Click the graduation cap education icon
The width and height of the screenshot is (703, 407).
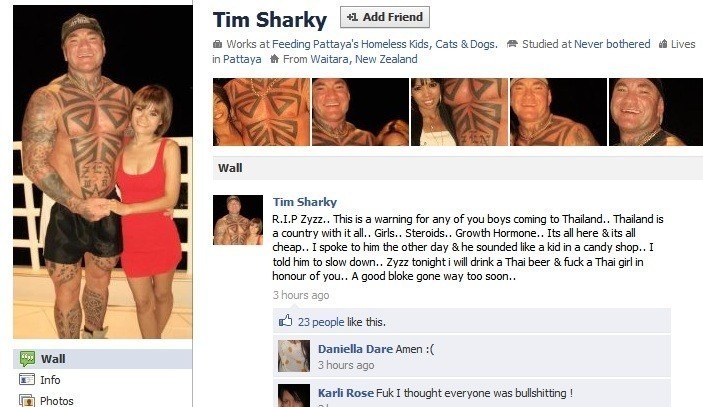[x=512, y=44]
